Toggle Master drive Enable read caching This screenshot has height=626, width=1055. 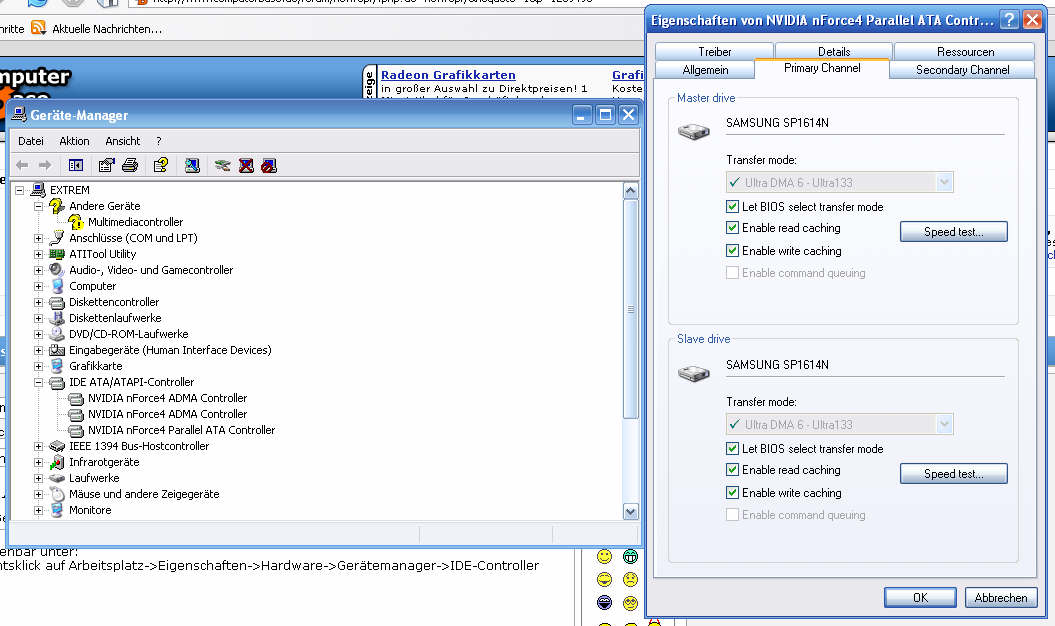pos(732,228)
